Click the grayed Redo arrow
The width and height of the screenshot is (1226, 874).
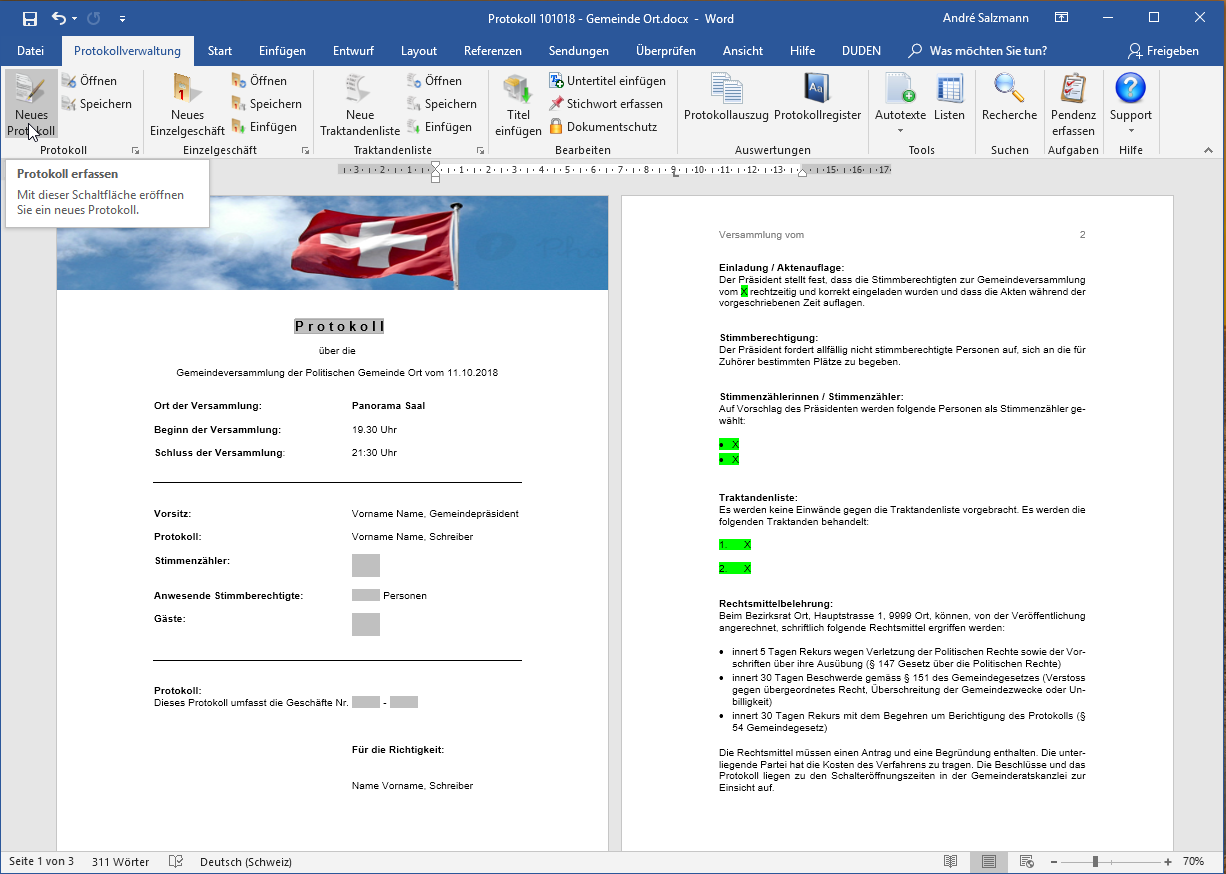click(x=94, y=18)
